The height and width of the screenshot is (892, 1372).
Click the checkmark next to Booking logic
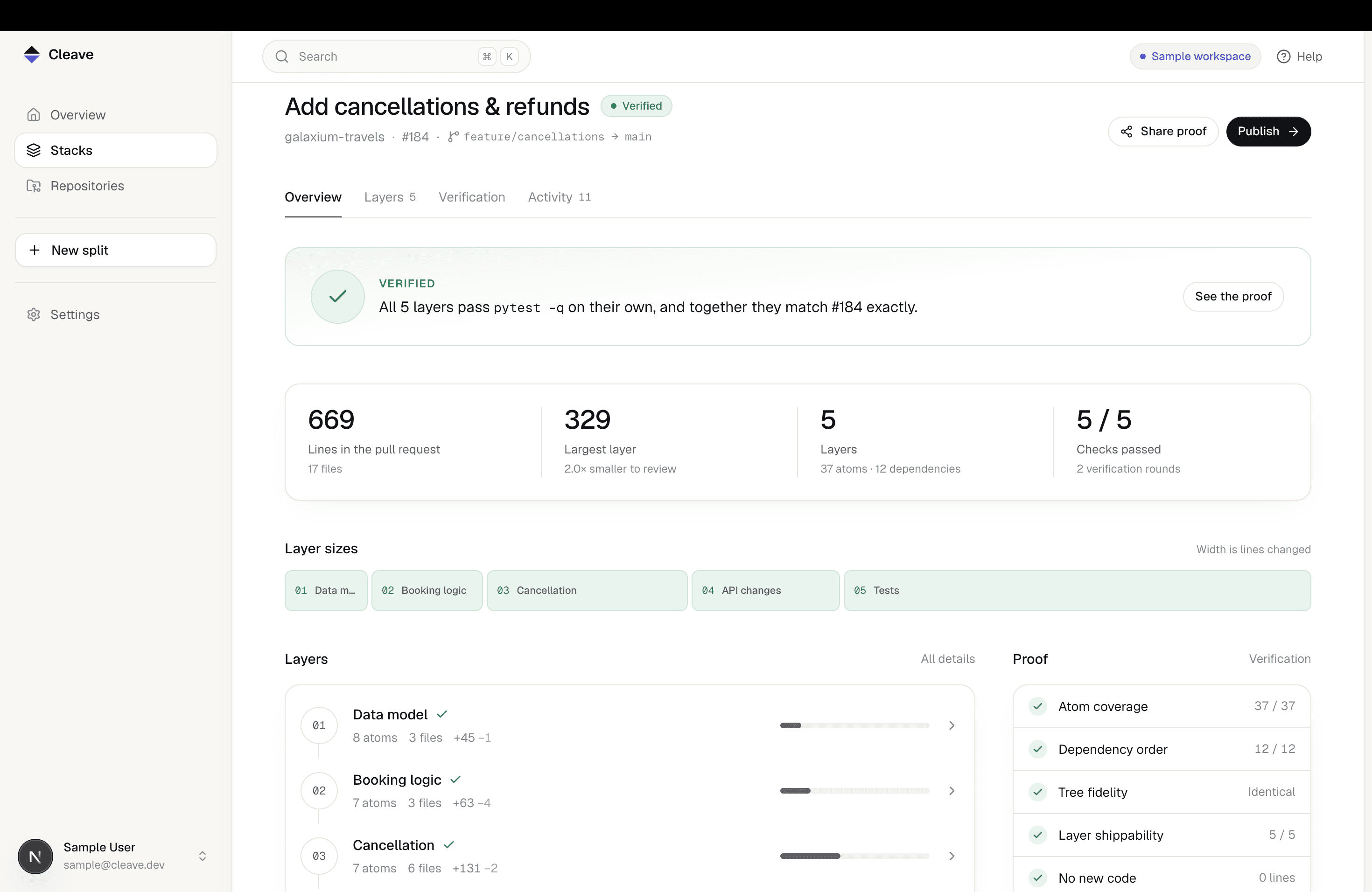click(455, 779)
